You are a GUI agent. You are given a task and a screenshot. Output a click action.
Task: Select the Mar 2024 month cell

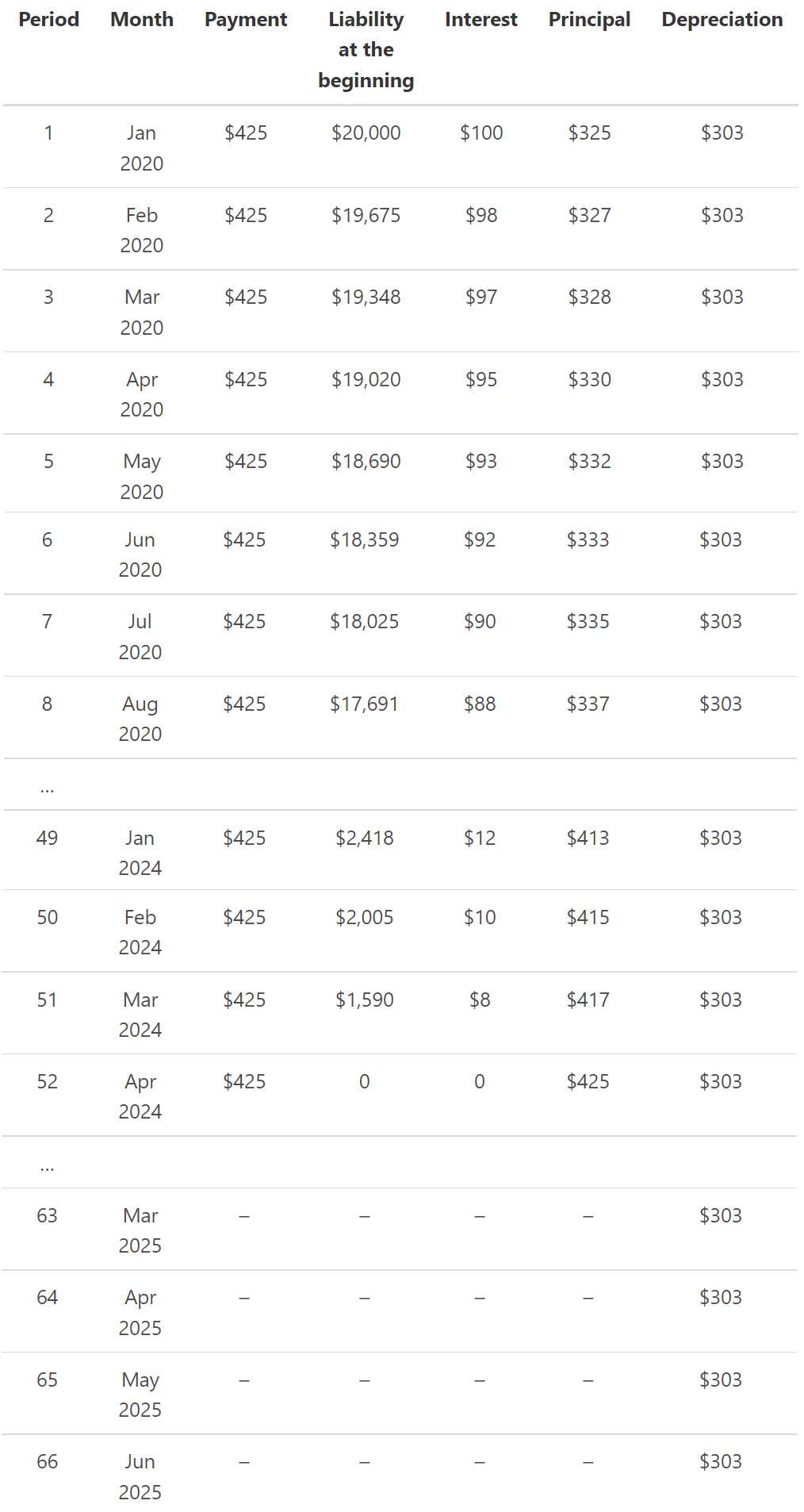[x=140, y=1015]
